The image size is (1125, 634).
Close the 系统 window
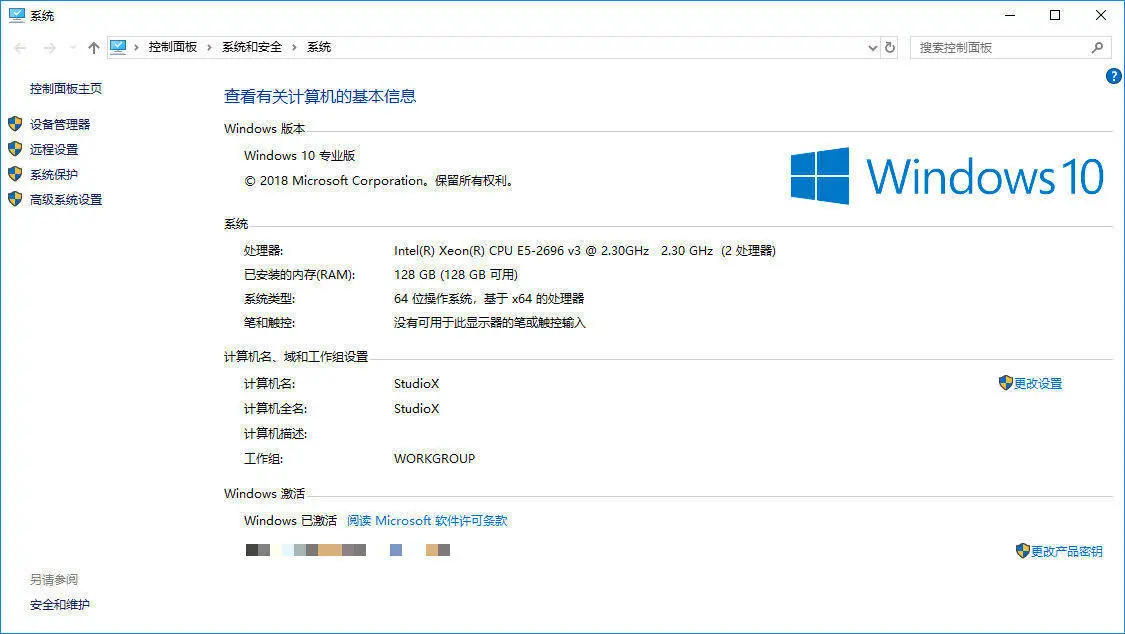click(x=1101, y=15)
